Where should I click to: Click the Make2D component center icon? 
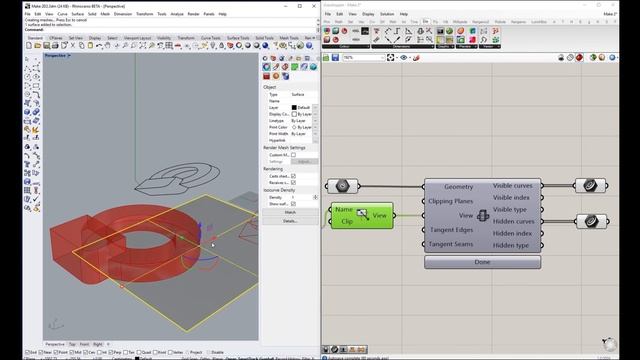(x=483, y=215)
